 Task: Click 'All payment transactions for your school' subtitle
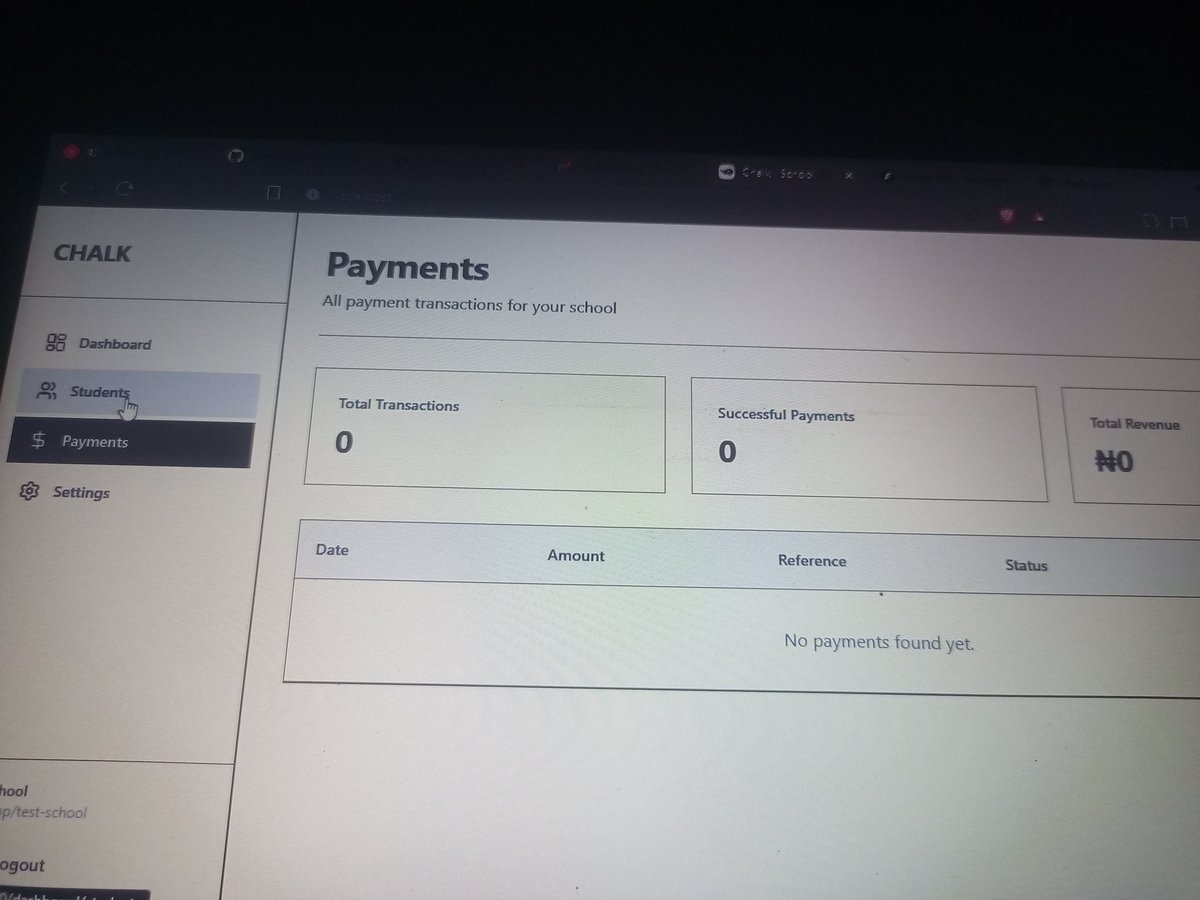coord(469,304)
